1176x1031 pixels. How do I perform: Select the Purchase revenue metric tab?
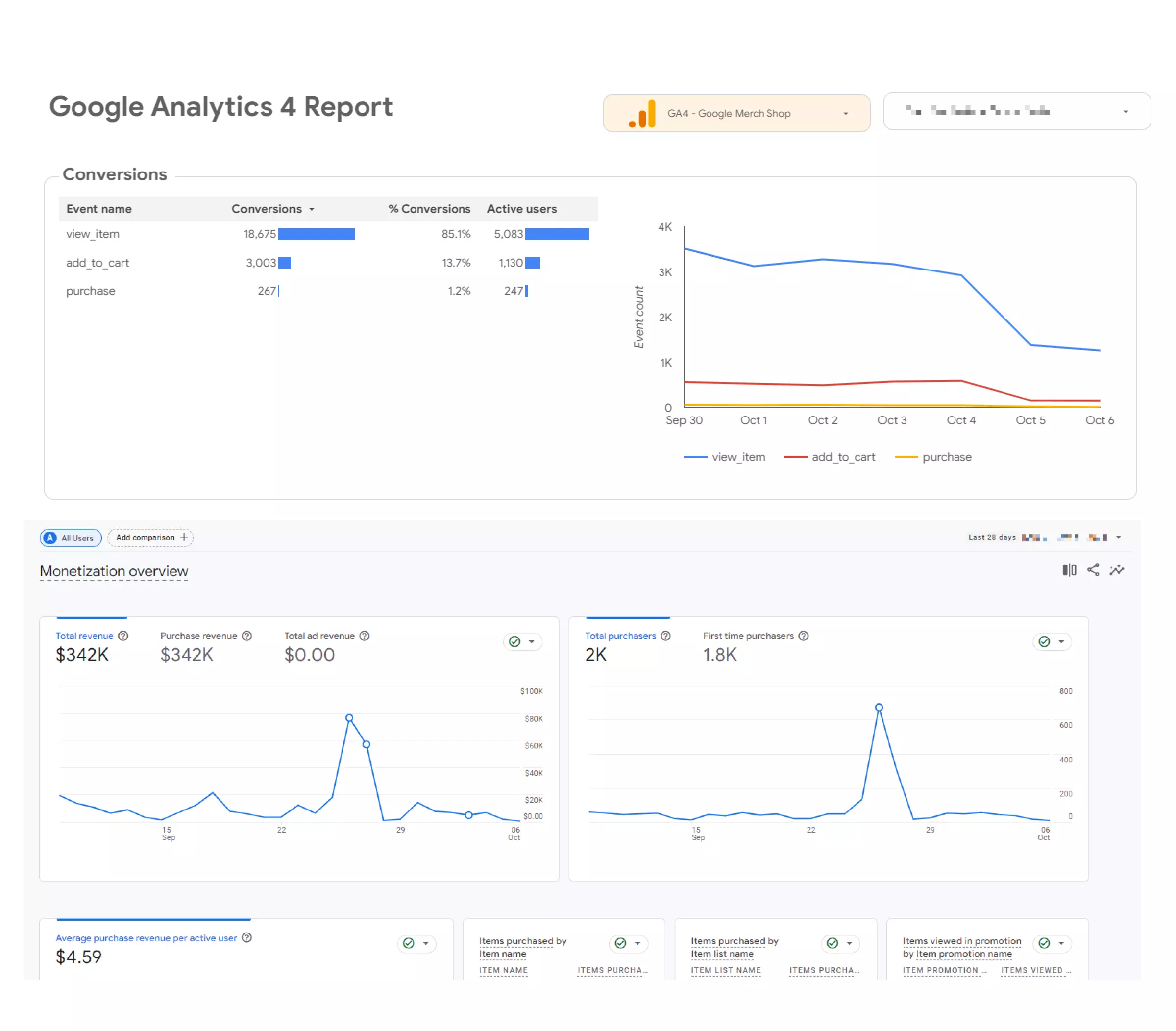[206, 647]
